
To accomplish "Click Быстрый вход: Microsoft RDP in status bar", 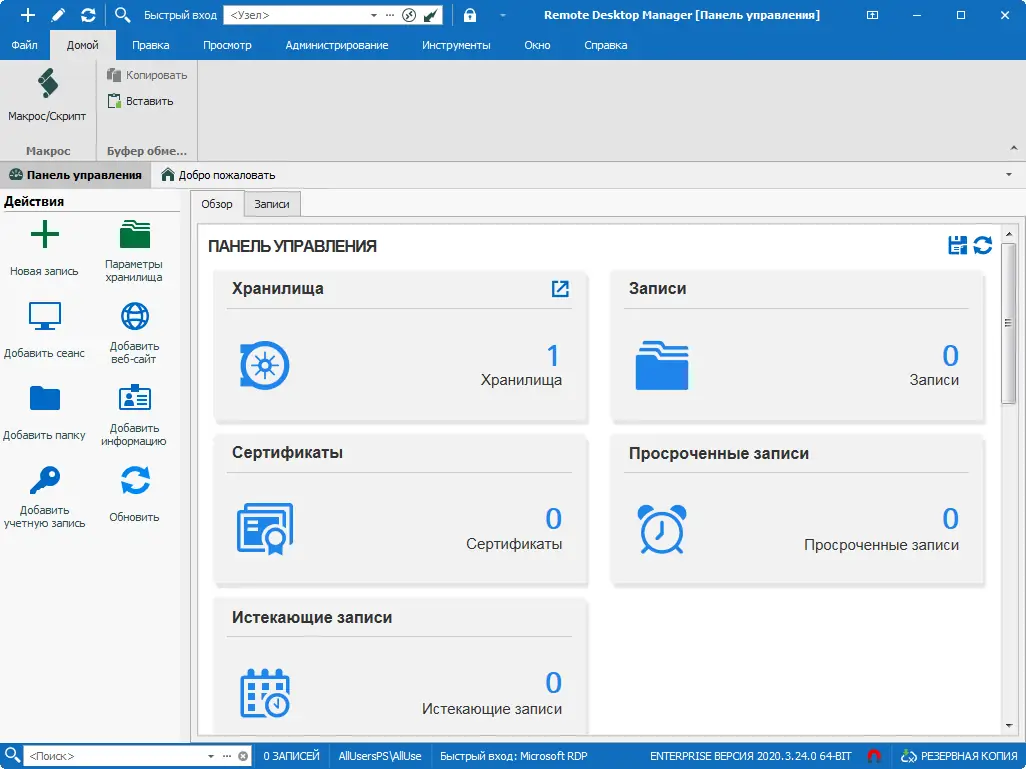I will coord(514,756).
